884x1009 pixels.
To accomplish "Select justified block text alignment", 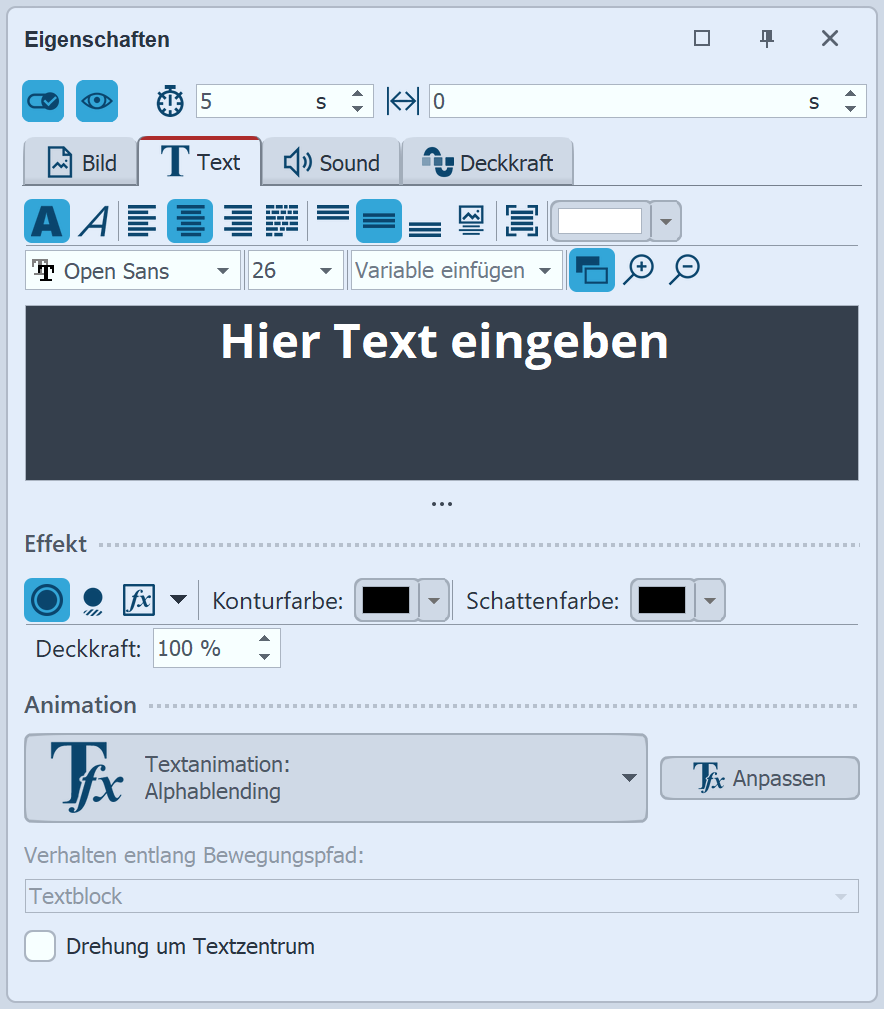I will coord(283,220).
